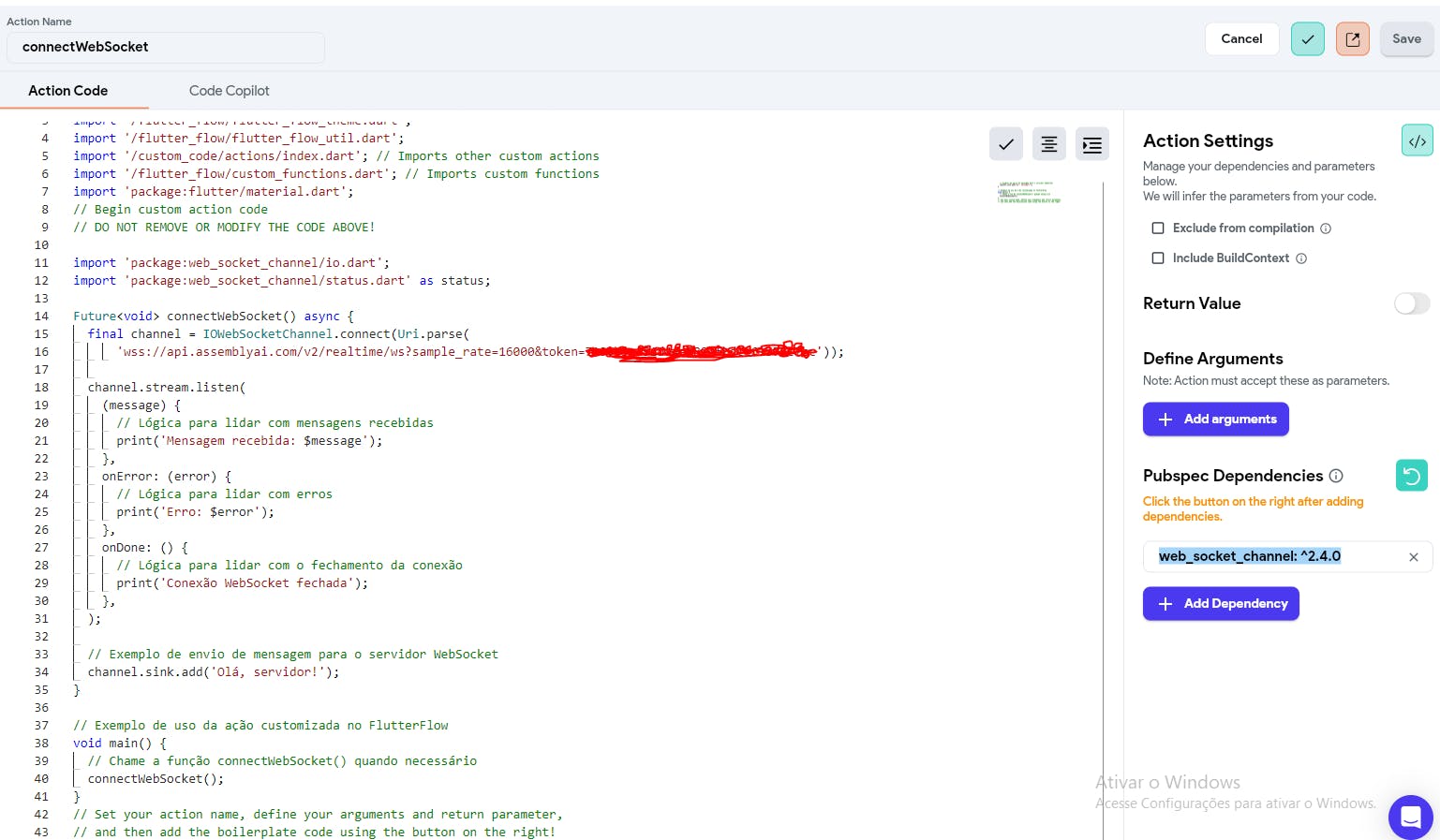Screen dimensions: 1440x840
Task: Click the refresh dependencies icon
Action: pyautogui.click(x=1411, y=476)
